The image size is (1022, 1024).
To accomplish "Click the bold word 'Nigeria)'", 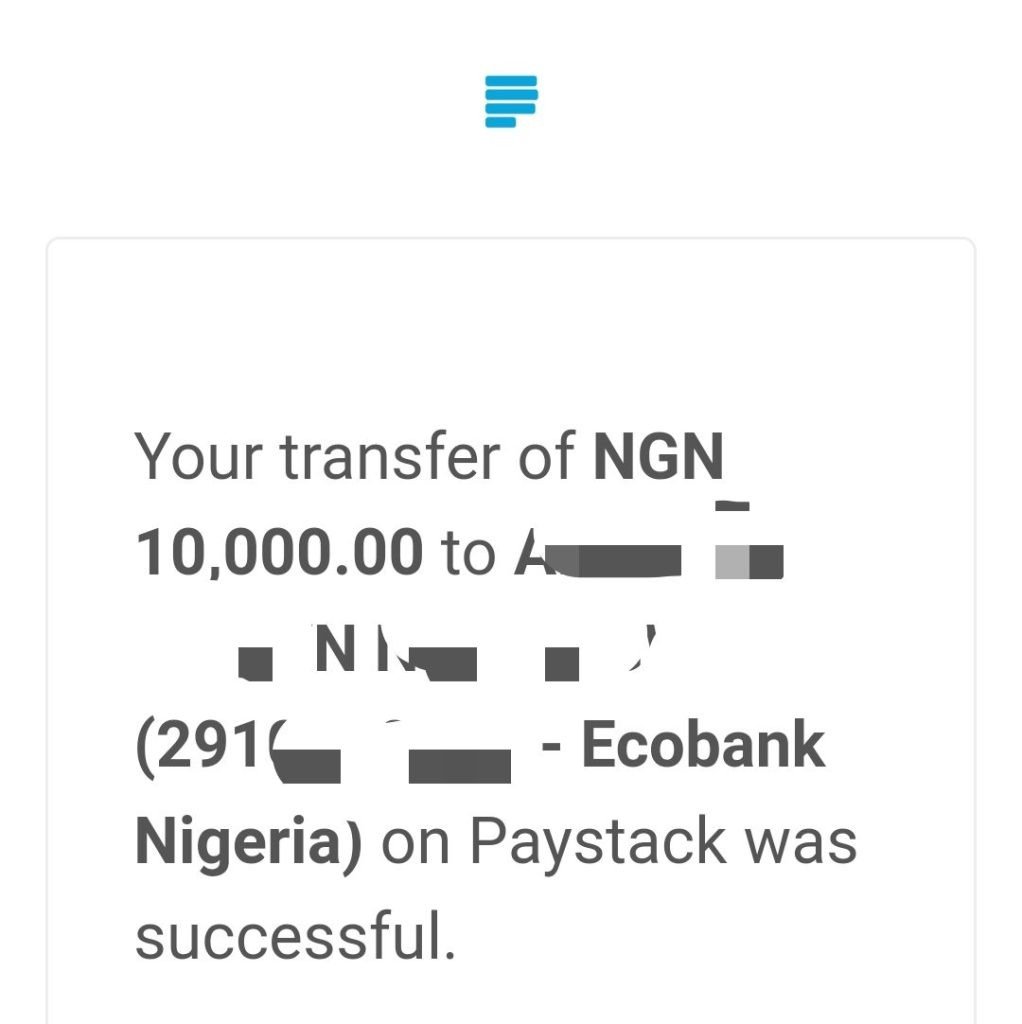I will point(248,842).
